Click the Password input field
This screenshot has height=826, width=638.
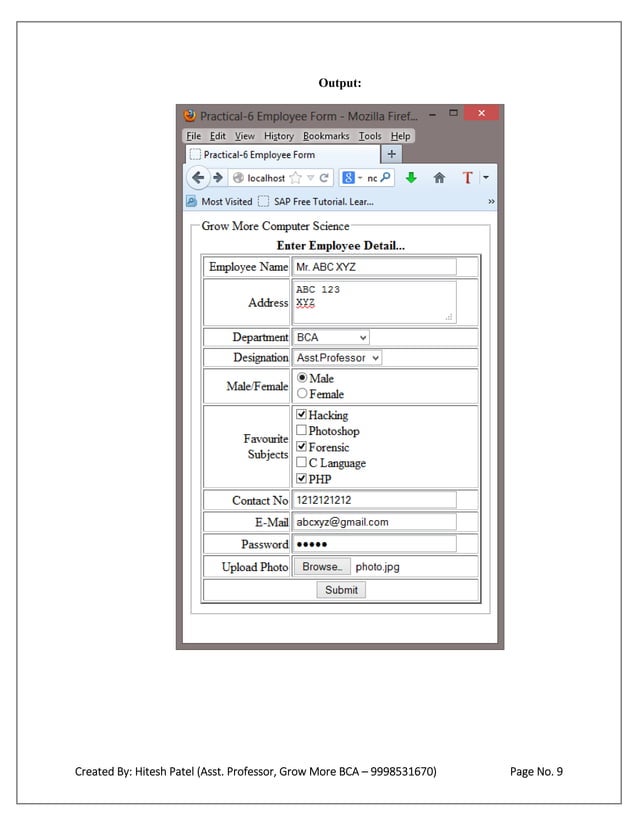[374, 544]
